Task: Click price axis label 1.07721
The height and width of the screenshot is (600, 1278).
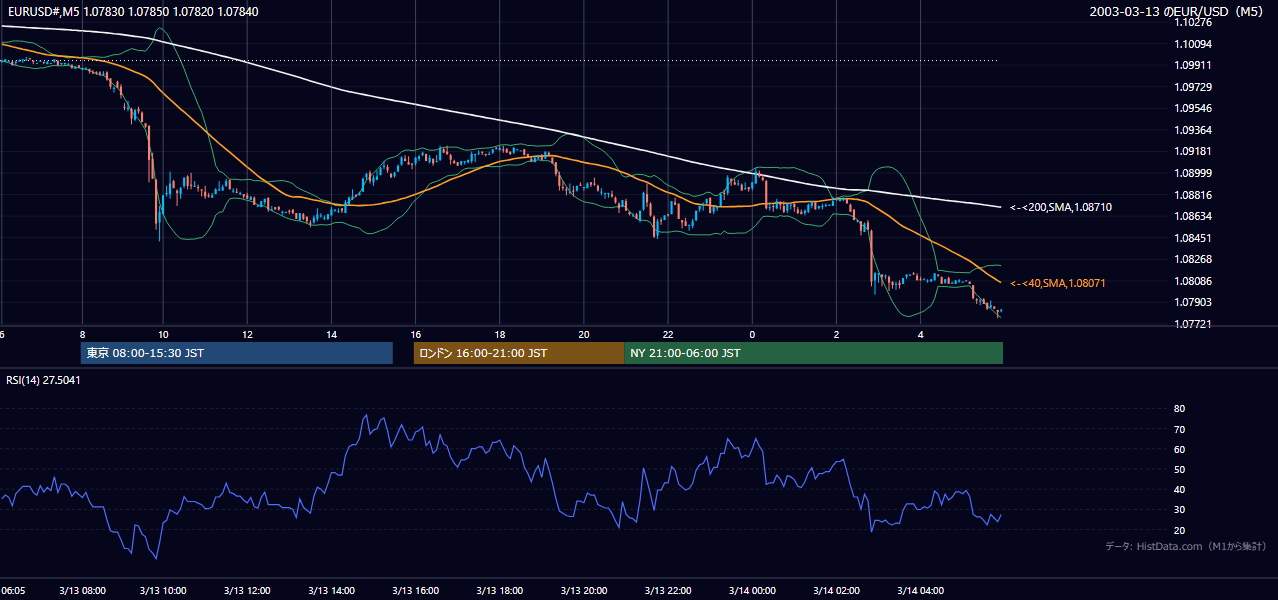Action: pos(1193,324)
